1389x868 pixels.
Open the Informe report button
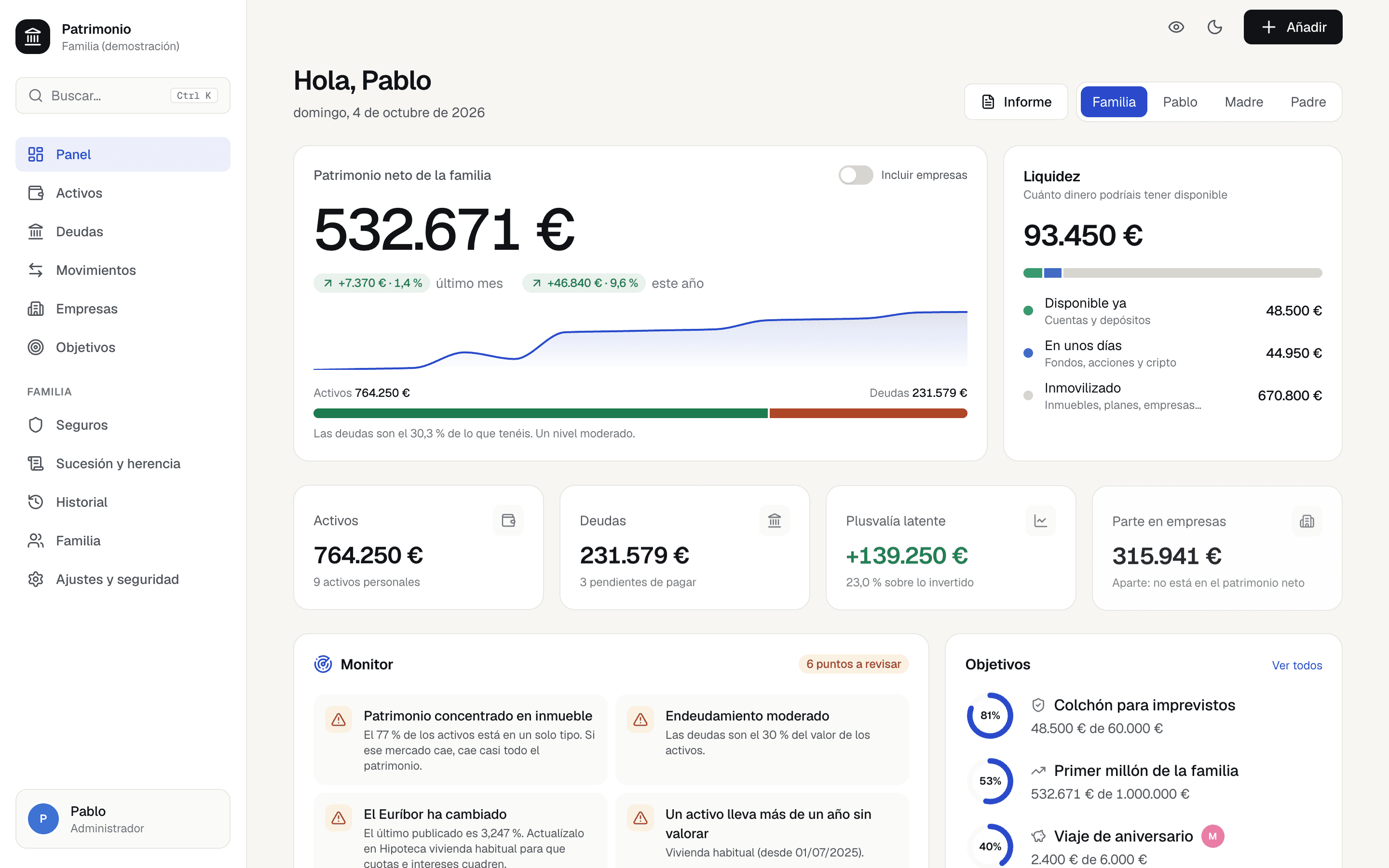click(x=1016, y=102)
